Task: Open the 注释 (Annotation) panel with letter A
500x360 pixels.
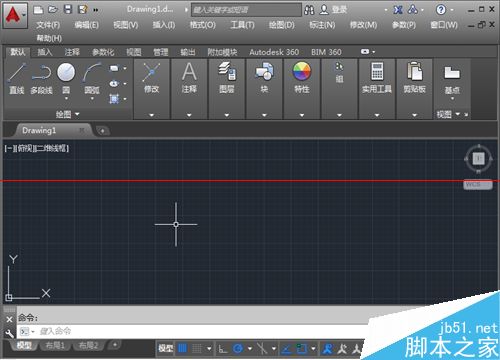Action: tap(189, 78)
